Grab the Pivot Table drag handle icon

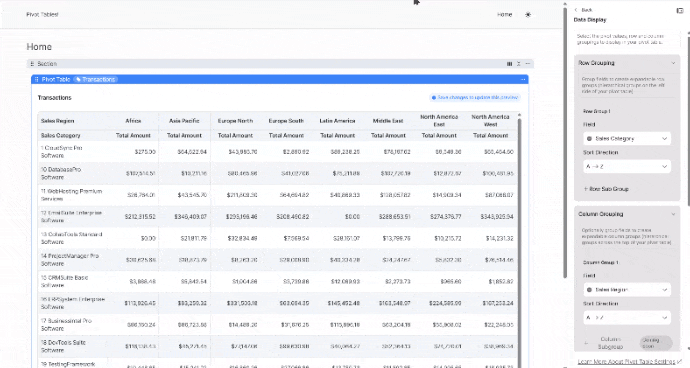click(37, 79)
